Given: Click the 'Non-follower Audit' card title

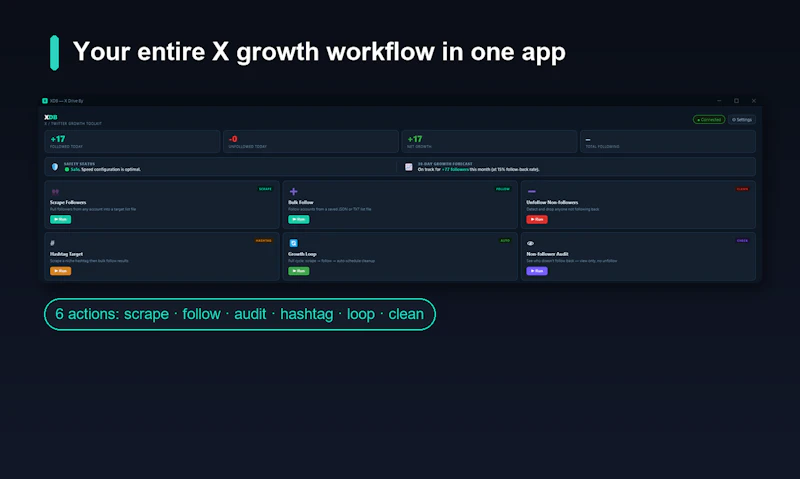Looking at the screenshot, I should point(547,254).
